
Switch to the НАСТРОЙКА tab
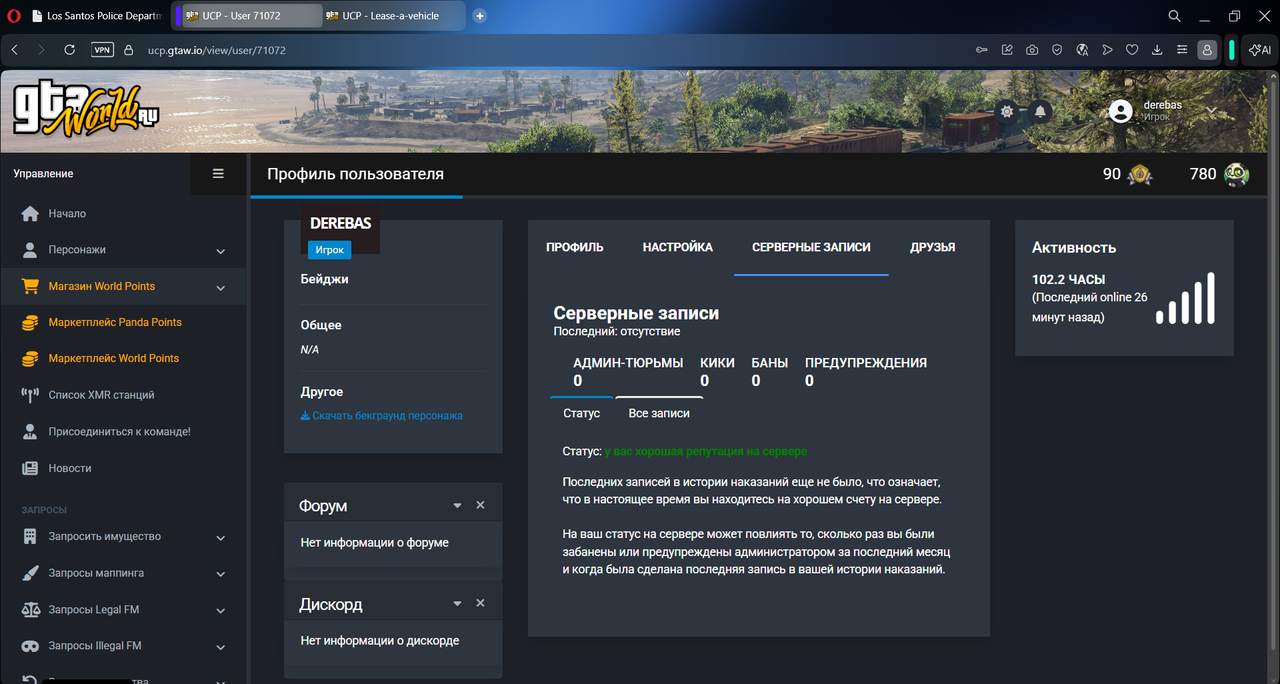pyautogui.click(x=678, y=247)
